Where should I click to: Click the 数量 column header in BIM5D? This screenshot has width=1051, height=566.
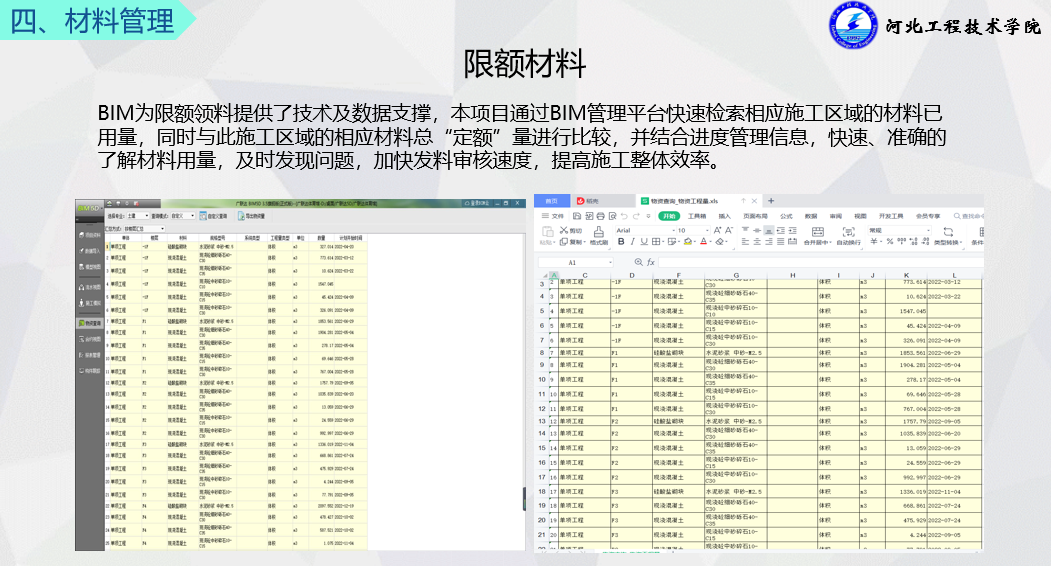tap(321, 237)
